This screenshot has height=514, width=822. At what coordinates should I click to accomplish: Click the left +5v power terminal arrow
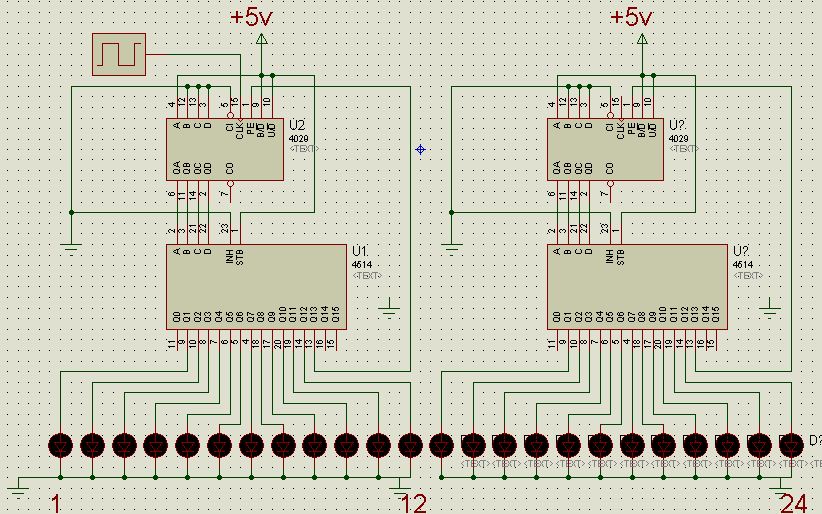262,39
